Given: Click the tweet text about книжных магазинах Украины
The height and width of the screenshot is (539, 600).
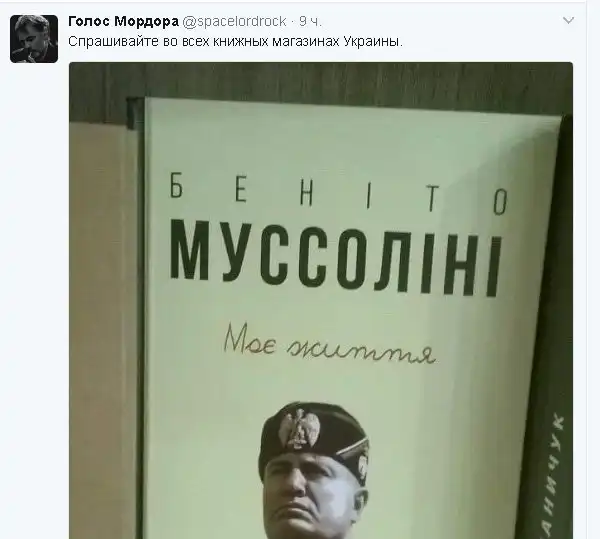Looking at the screenshot, I should pyautogui.click(x=235, y=41).
